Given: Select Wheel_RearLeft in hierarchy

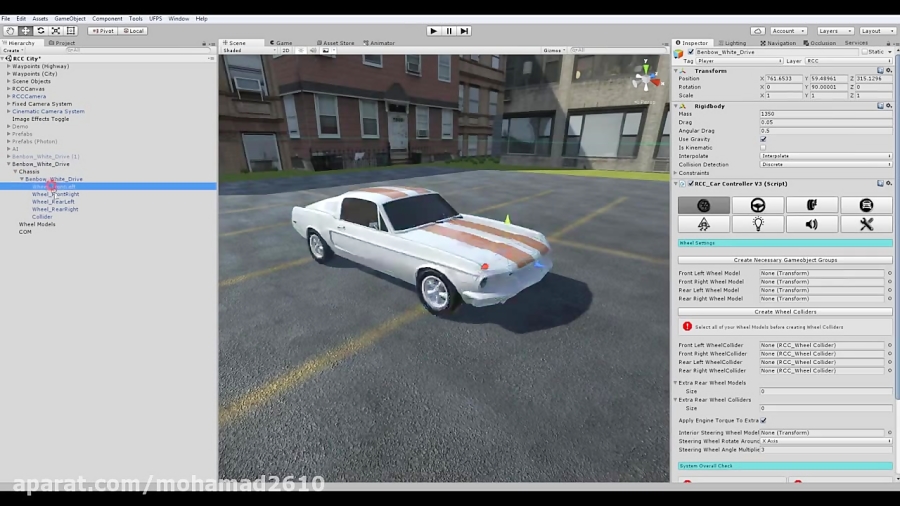Looking at the screenshot, I should point(53,202).
